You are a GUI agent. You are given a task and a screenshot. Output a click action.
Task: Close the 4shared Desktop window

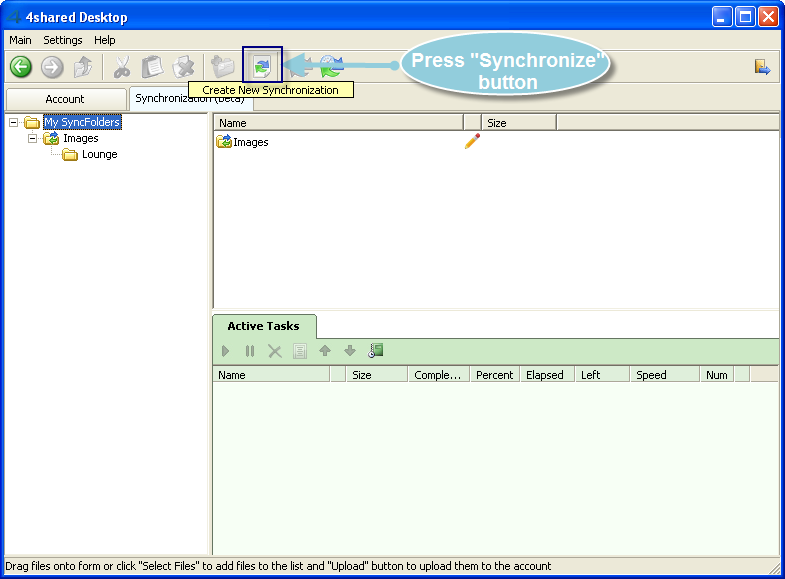tap(768, 17)
